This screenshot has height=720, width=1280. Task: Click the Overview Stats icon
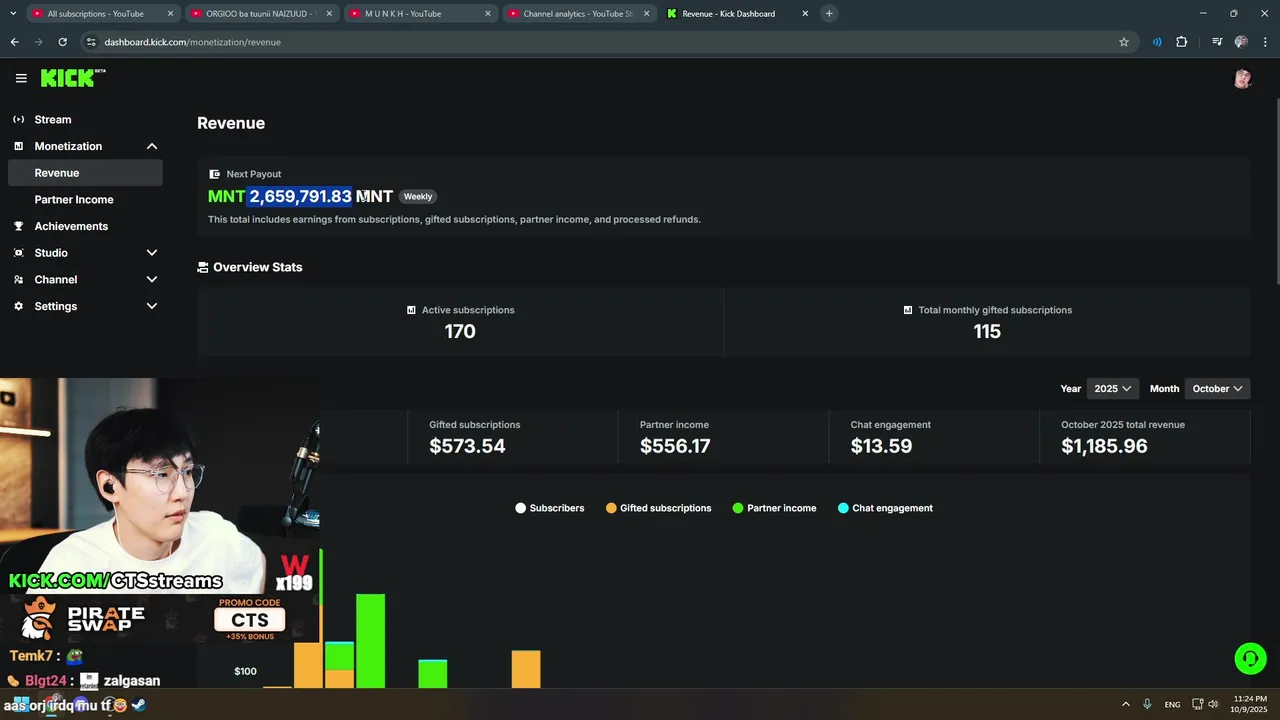click(x=203, y=267)
